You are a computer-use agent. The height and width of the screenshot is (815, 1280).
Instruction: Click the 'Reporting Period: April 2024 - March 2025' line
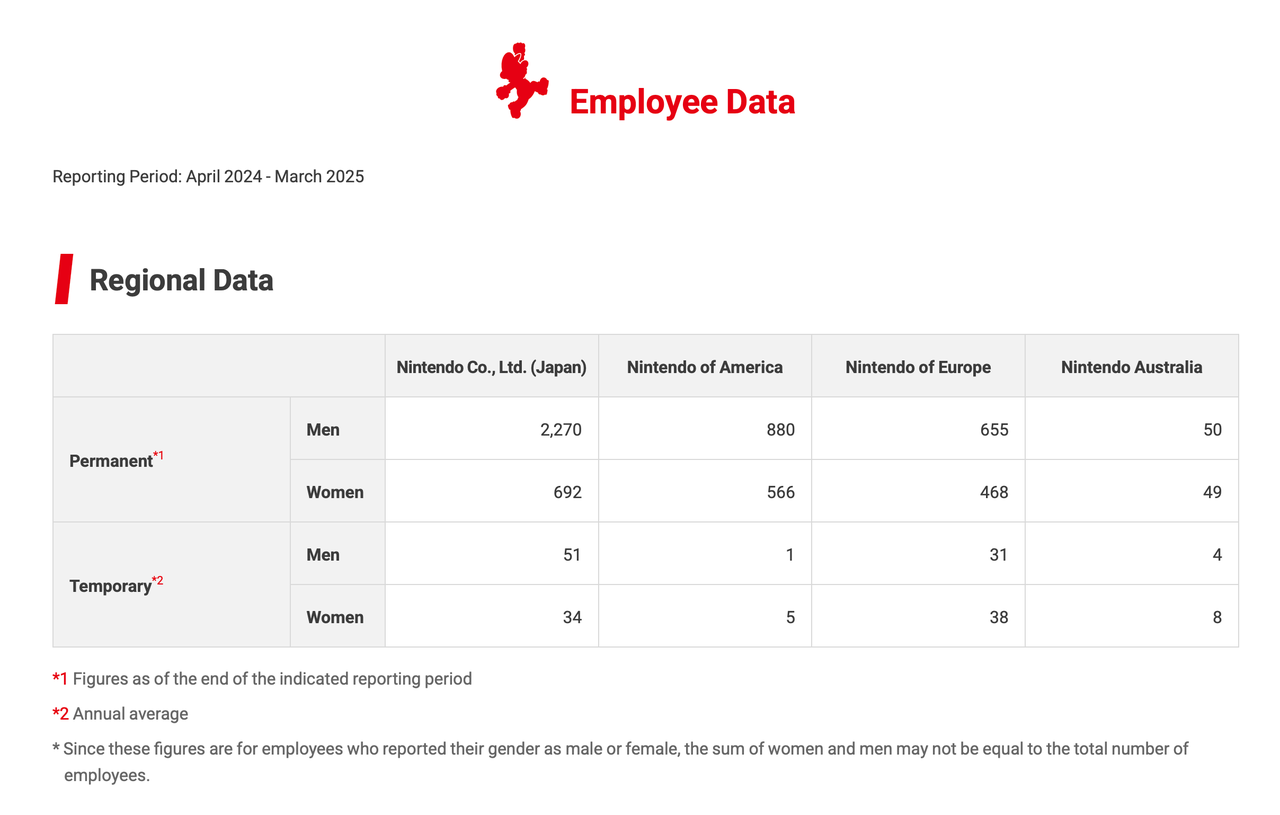(208, 177)
